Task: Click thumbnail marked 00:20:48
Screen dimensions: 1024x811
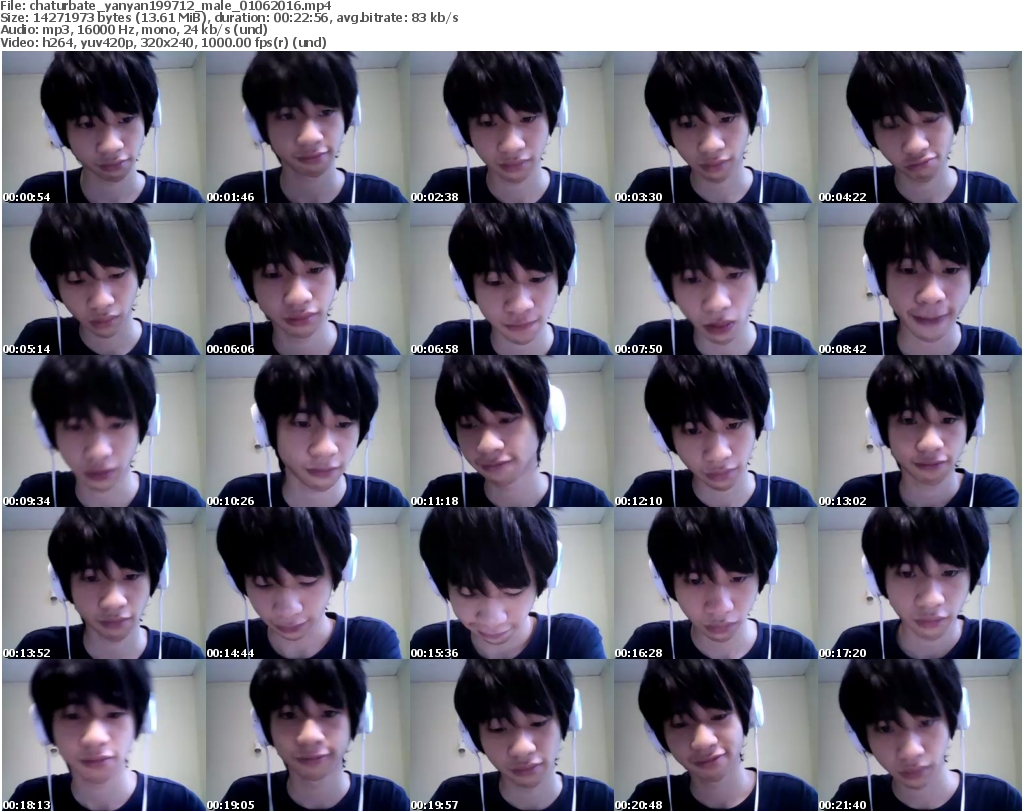Action: pos(715,735)
